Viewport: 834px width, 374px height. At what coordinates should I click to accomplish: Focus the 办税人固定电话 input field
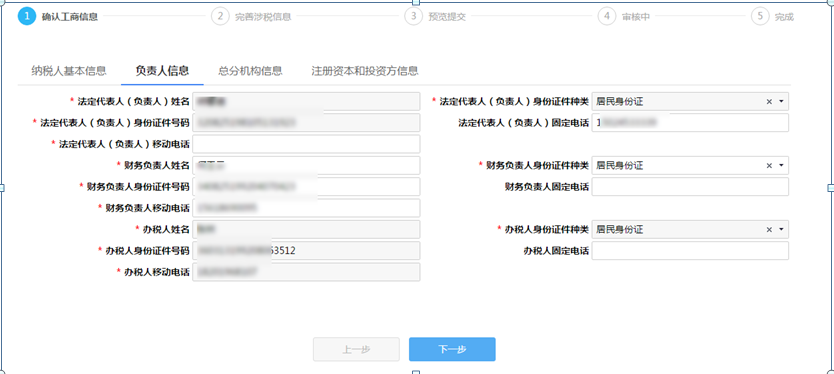coord(690,251)
